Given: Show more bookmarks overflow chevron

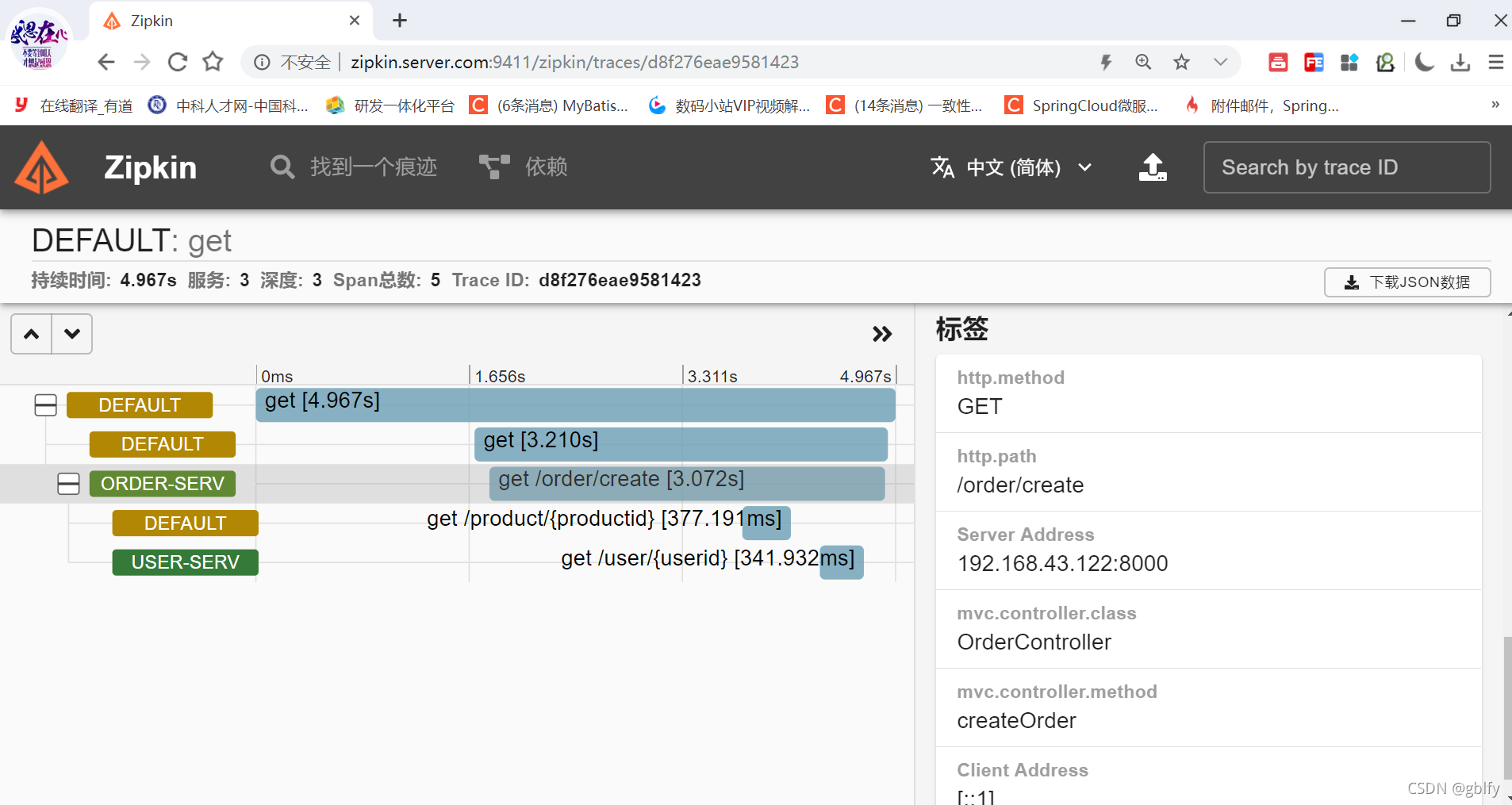Looking at the screenshot, I should (1495, 105).
